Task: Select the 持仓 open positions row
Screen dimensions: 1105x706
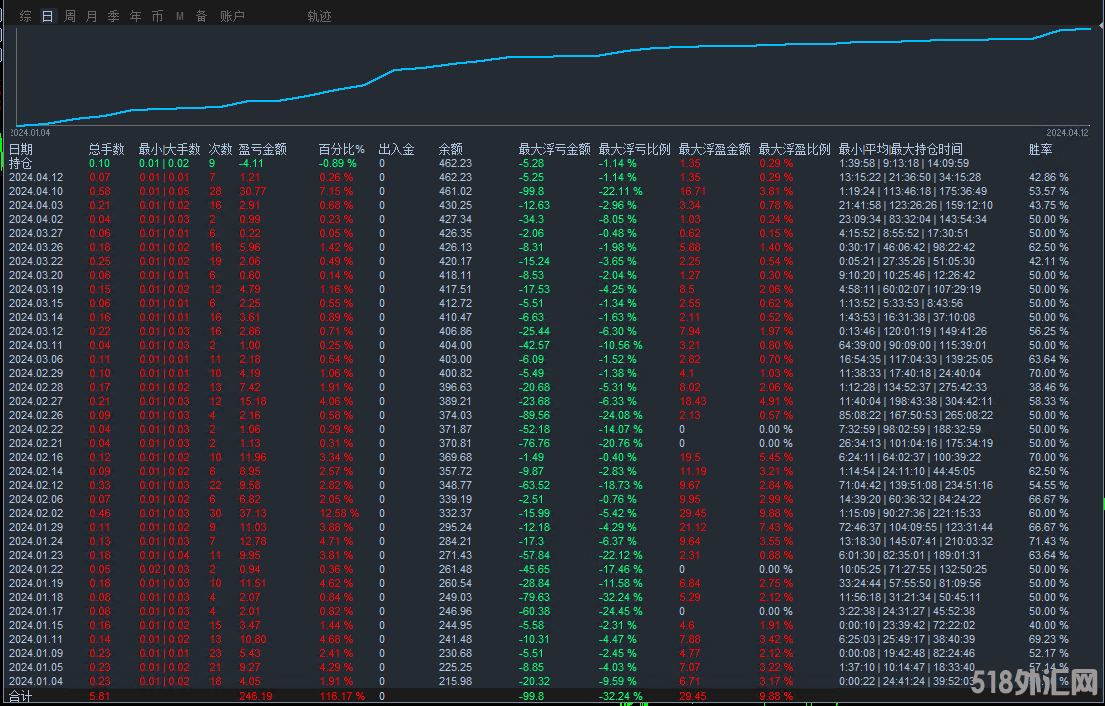Action: coord(20,163)
